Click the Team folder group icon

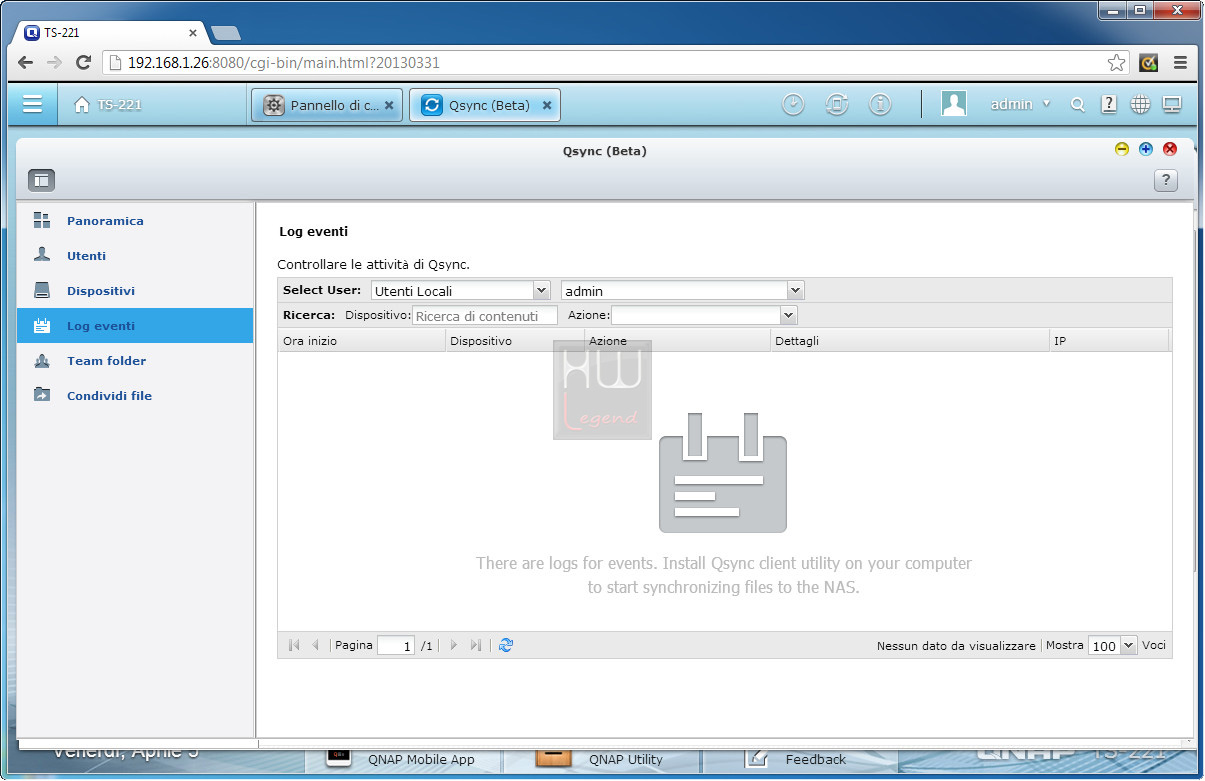[x=42, y=360]
